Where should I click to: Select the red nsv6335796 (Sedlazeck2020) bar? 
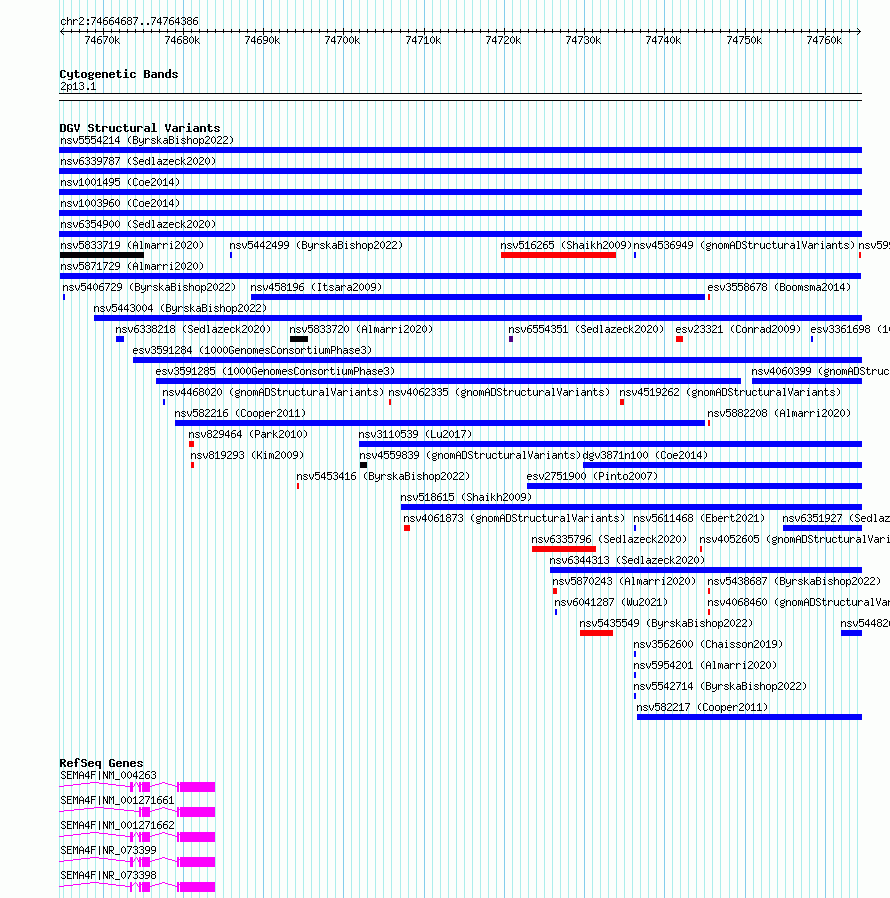[x=564, y=549]
